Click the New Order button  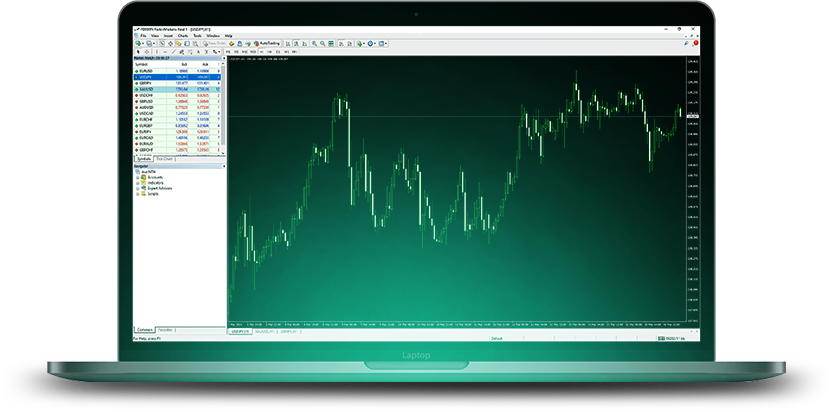pos(215,44)
